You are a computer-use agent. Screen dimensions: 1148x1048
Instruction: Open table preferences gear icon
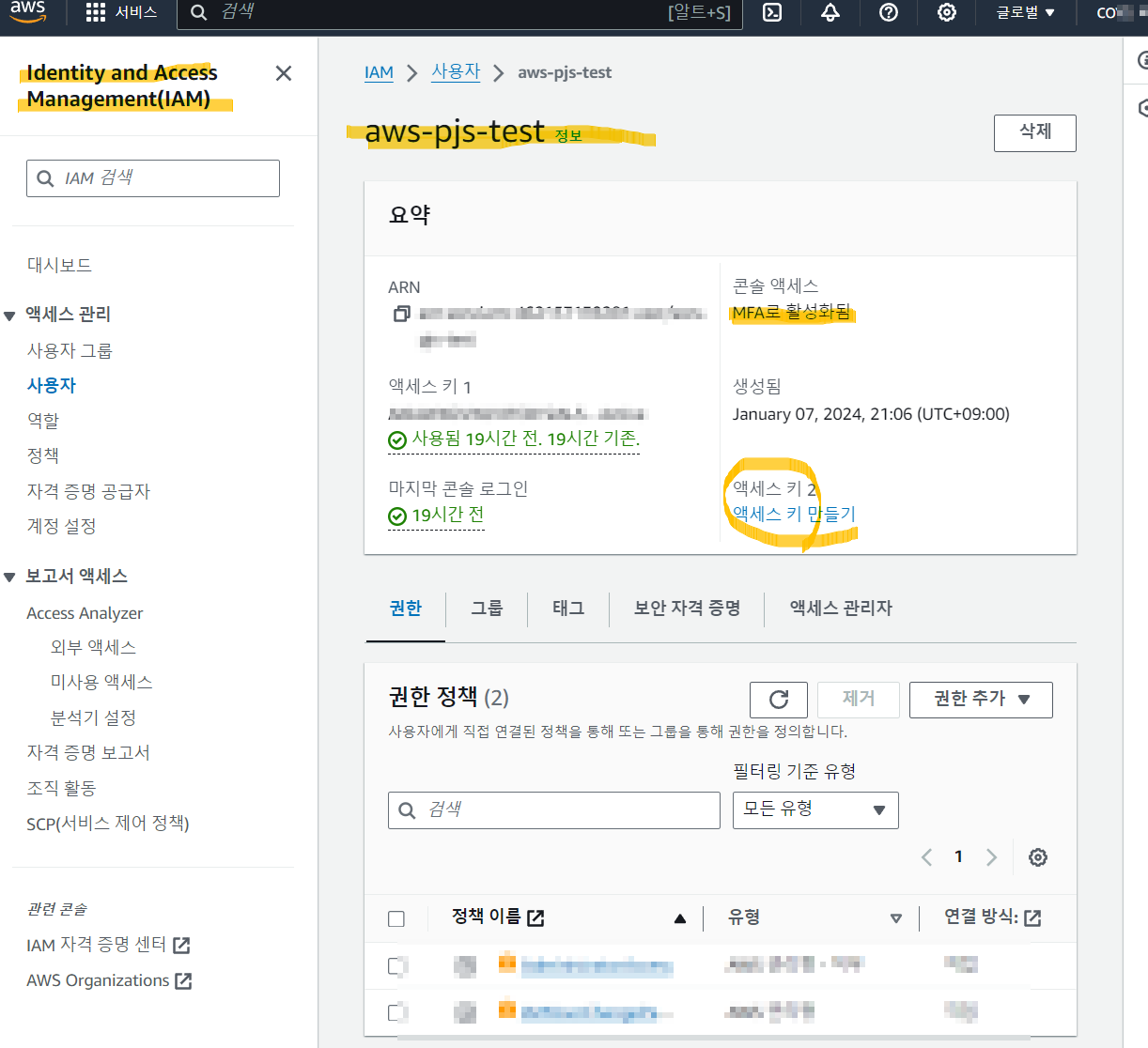(x=1038, y=857)
